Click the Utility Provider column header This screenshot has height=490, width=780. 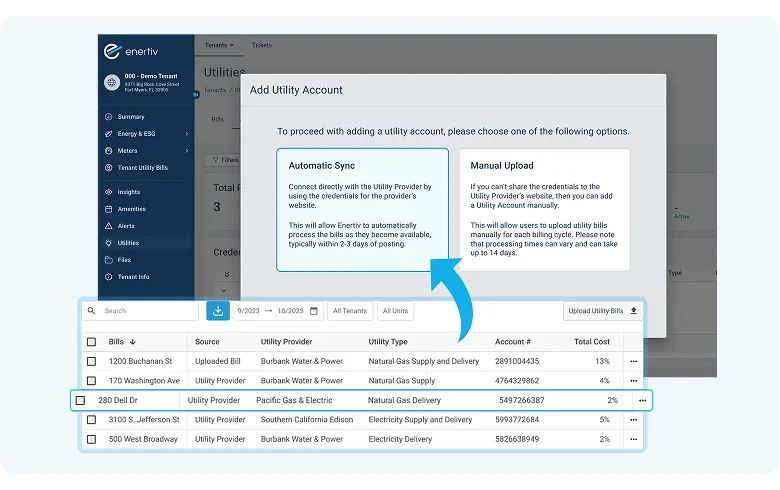[x=287, y=342]
